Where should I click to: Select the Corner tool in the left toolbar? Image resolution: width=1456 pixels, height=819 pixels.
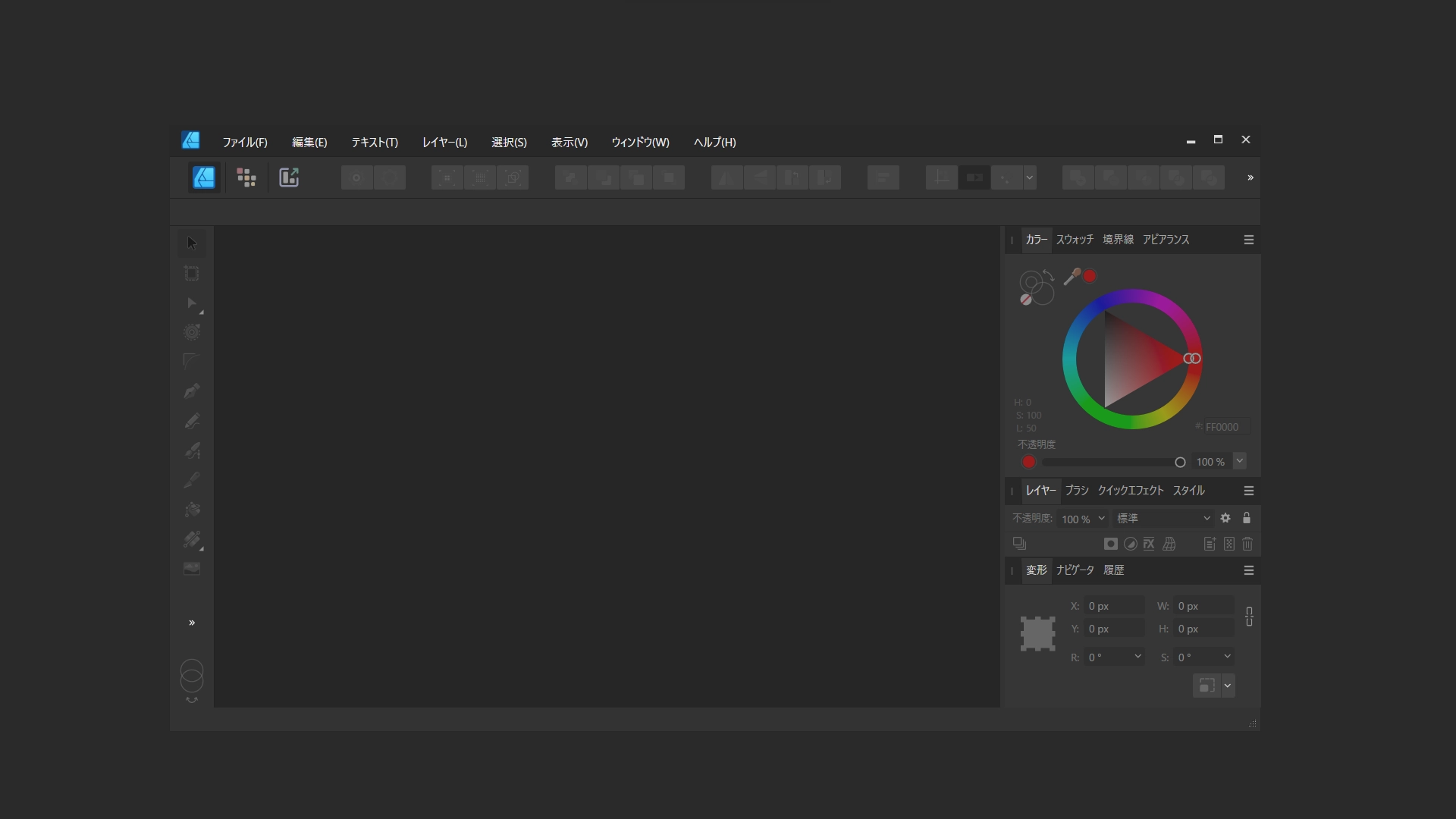coord(190,360)
